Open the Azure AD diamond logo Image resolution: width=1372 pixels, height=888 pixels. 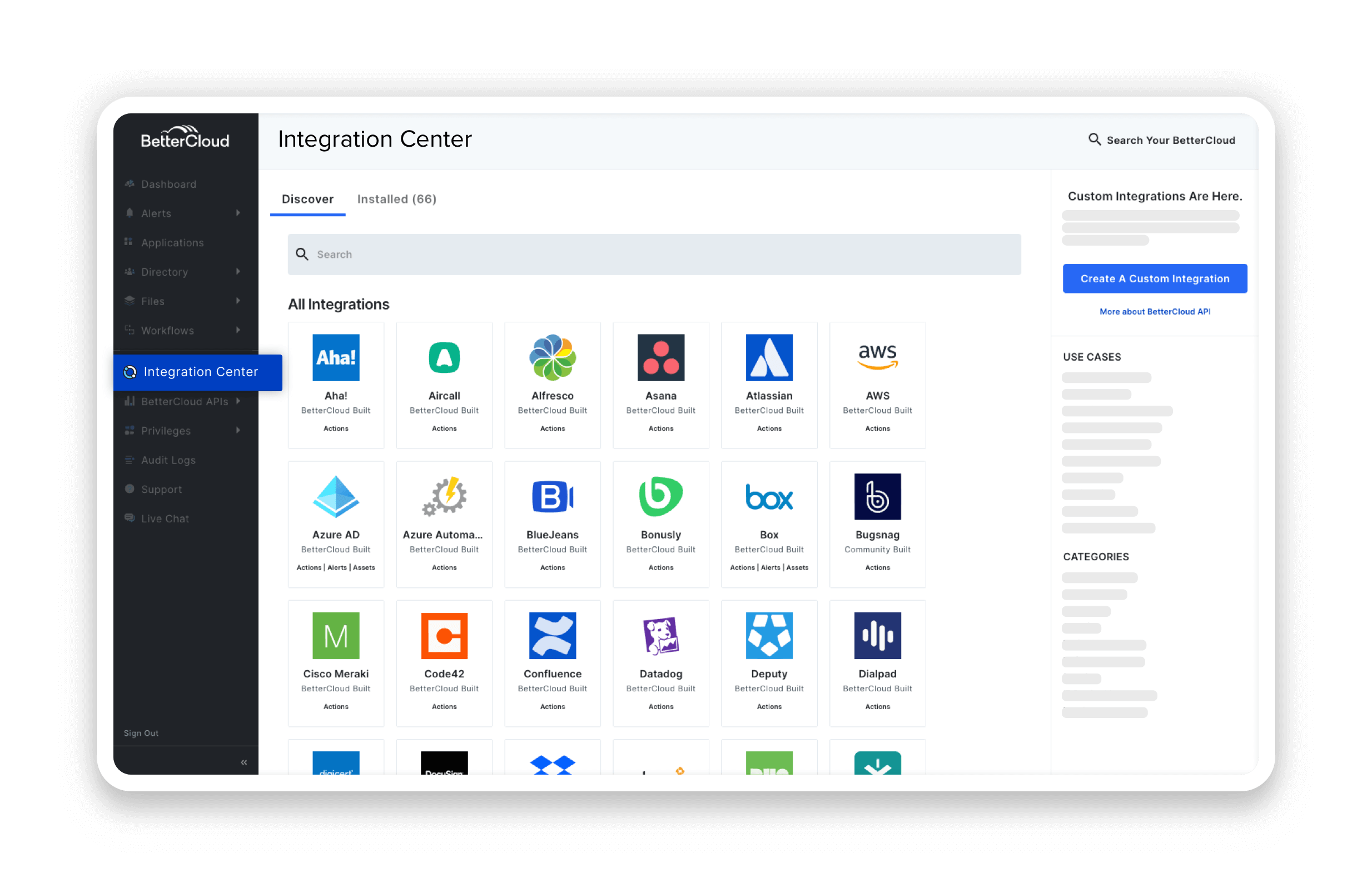point(336,496)
